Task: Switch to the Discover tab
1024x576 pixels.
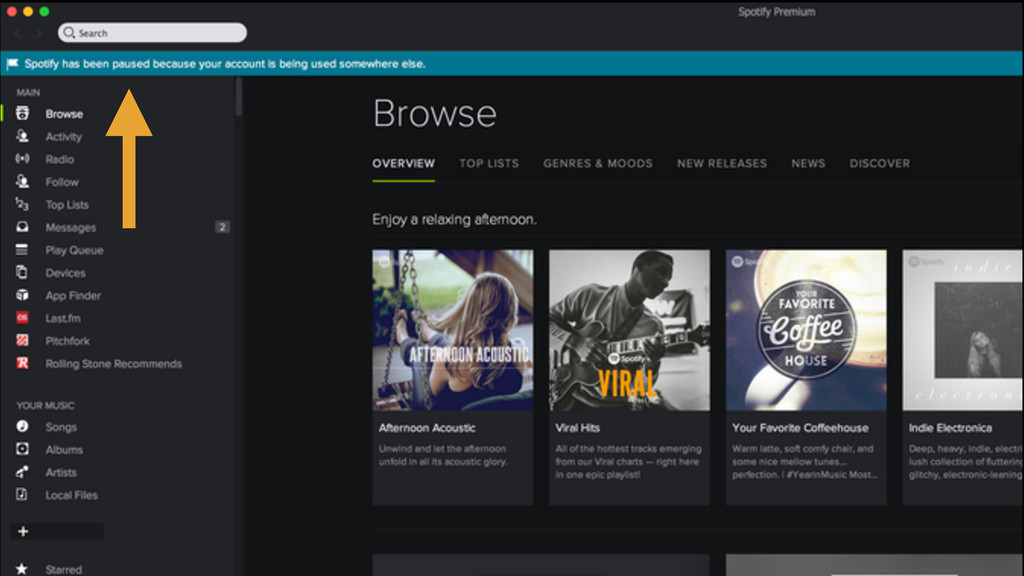Action: coord(880,163)
